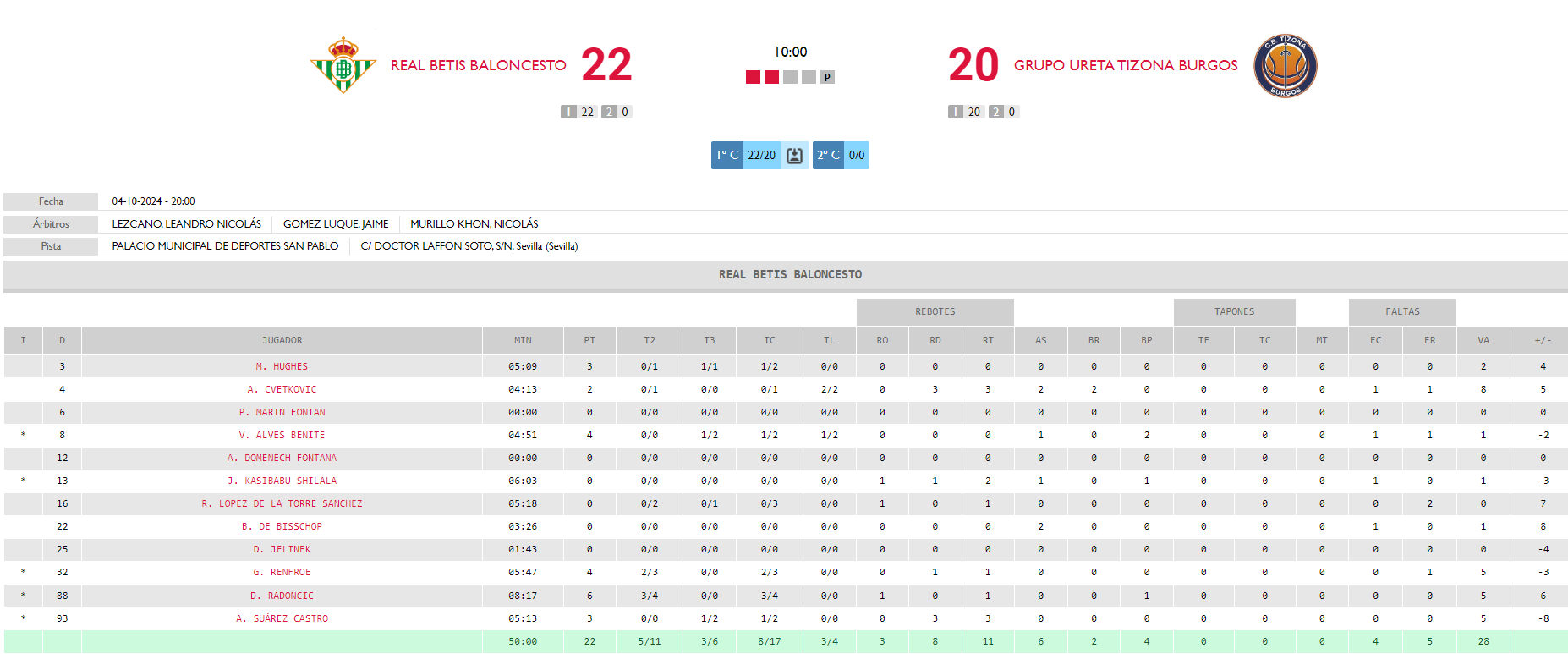
Task: Click the 10:00 game clock
Action: click(x=791, y=52)
